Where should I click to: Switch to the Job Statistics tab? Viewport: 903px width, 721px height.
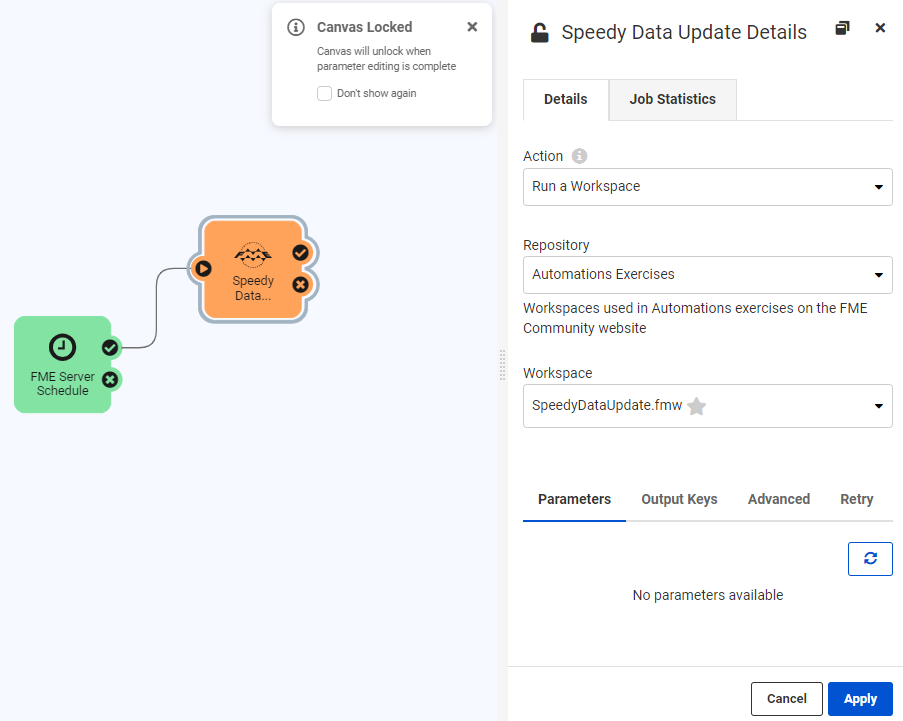coord(672,100)
